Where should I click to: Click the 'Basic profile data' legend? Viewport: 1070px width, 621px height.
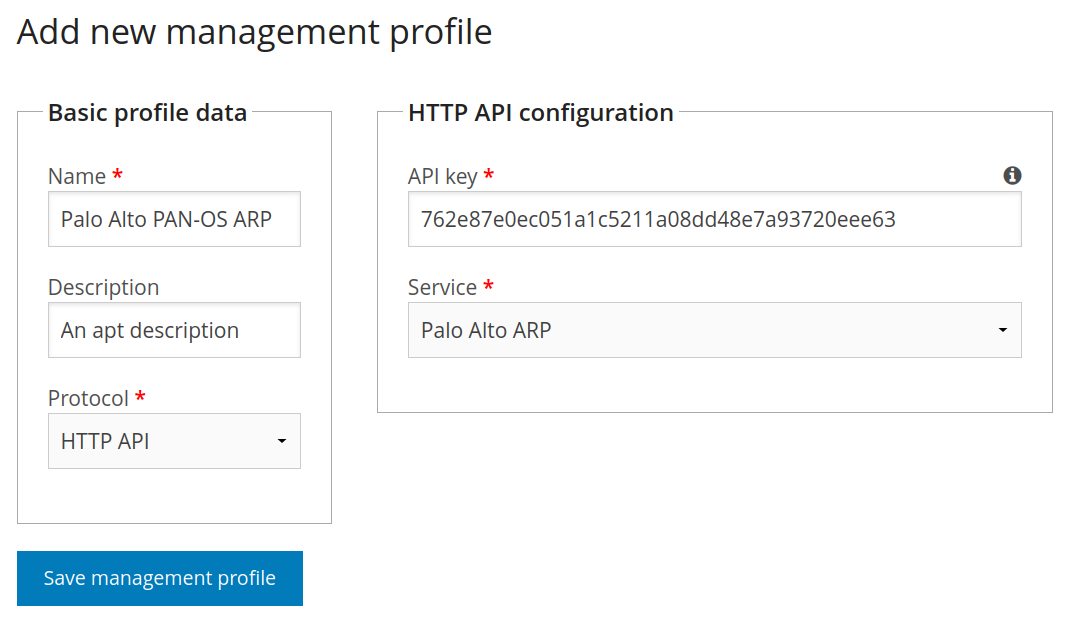(147, 113)
